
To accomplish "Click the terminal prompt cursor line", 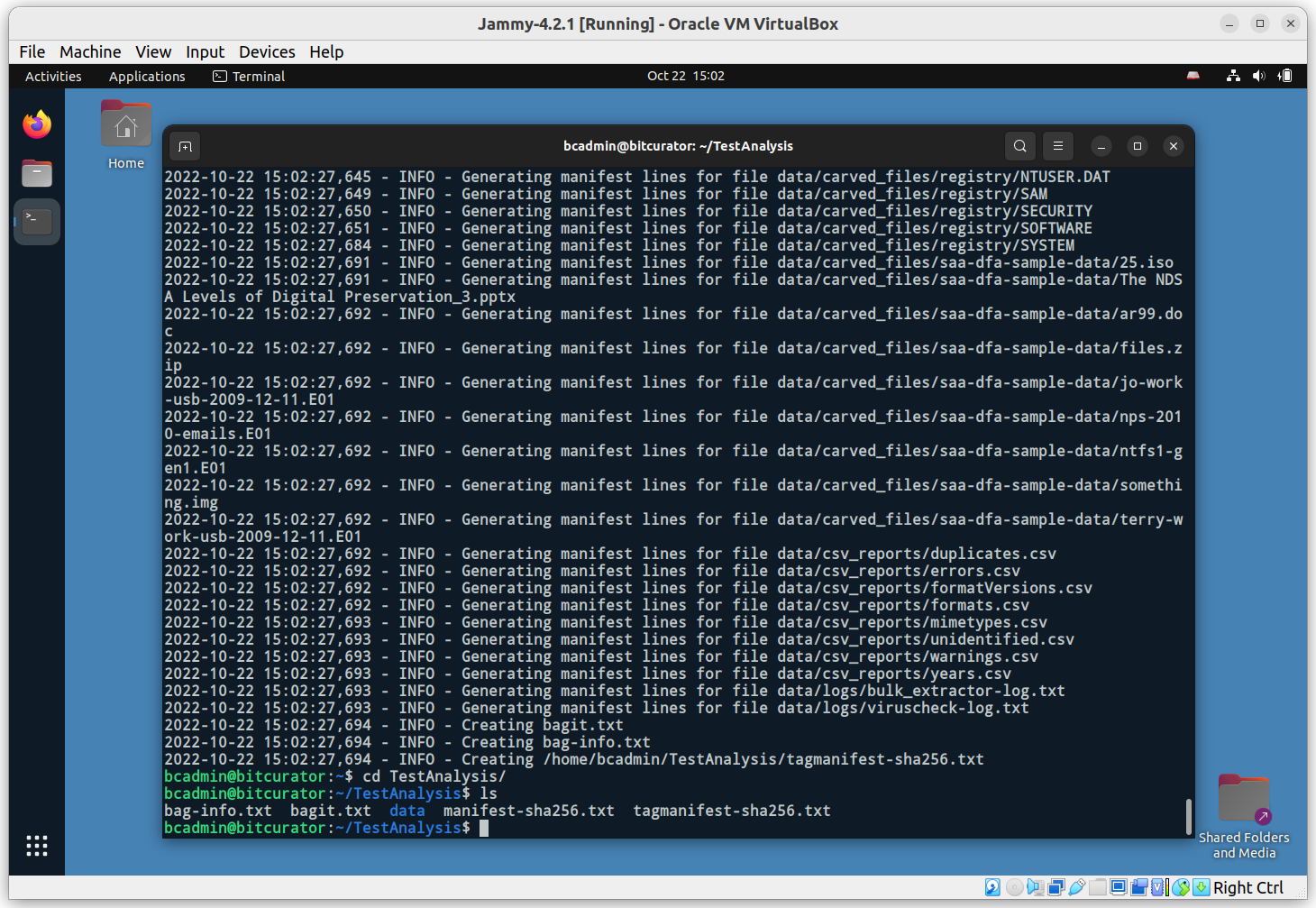I will click(x=676, y=828).
